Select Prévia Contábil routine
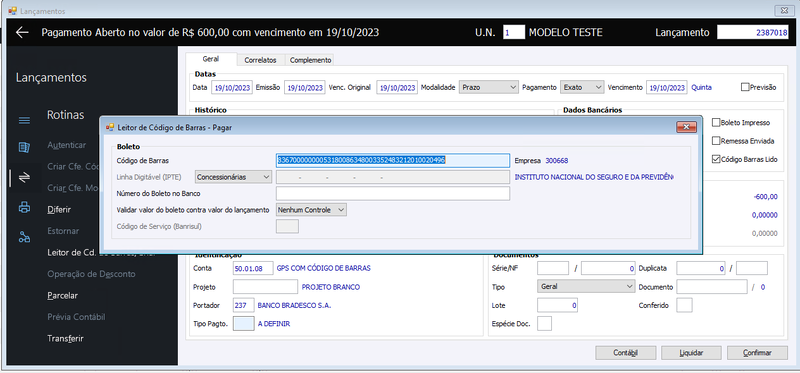Viewport: 800px width, 373px height. (x=76, y=317)
